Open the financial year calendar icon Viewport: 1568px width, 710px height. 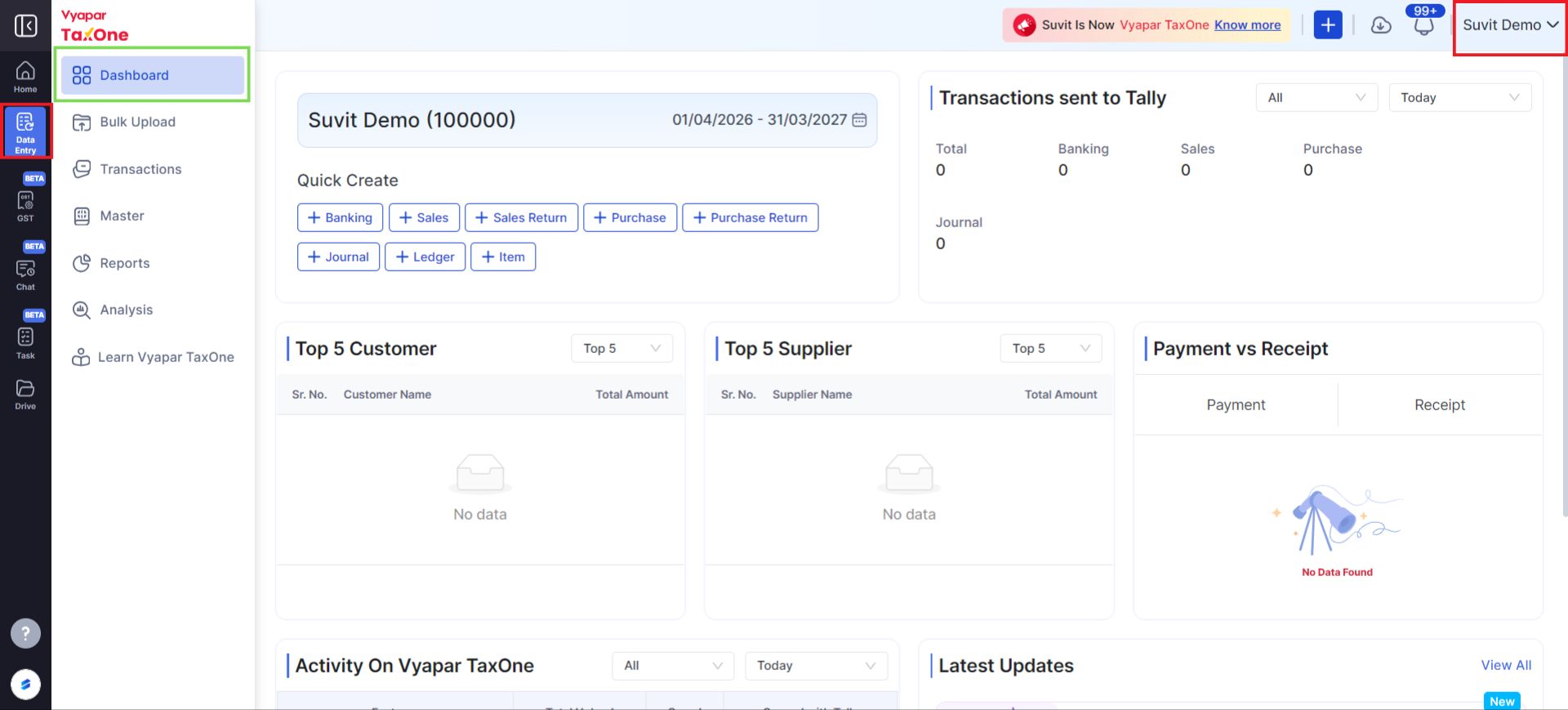pos(859,120)
